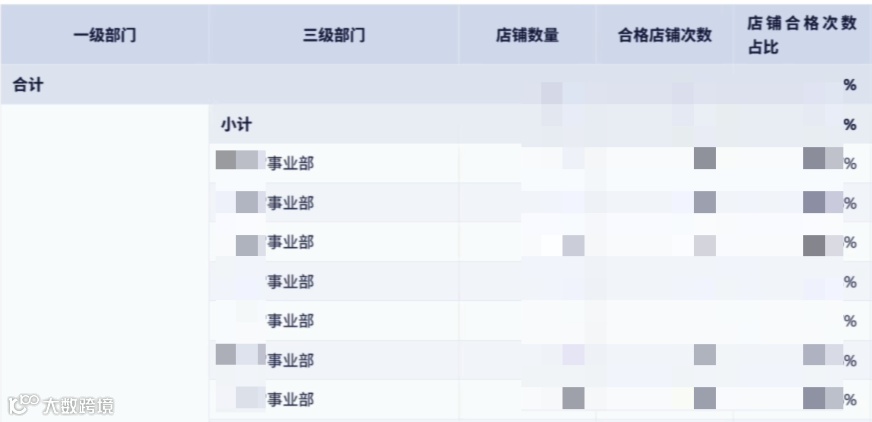Click the 店铺合格次数占比 column header
872x422 pixels.
pos(801,35)
